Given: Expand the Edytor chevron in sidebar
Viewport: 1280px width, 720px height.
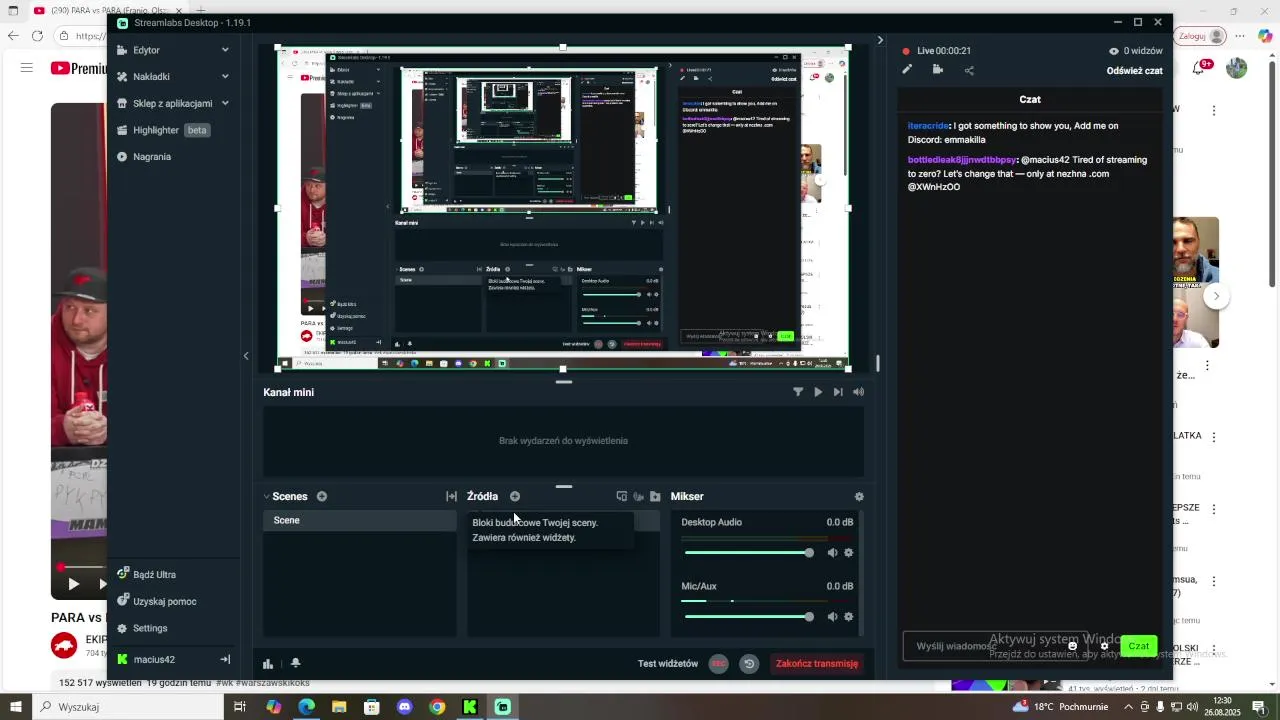Looking at the screenshot, I should 225,50.
